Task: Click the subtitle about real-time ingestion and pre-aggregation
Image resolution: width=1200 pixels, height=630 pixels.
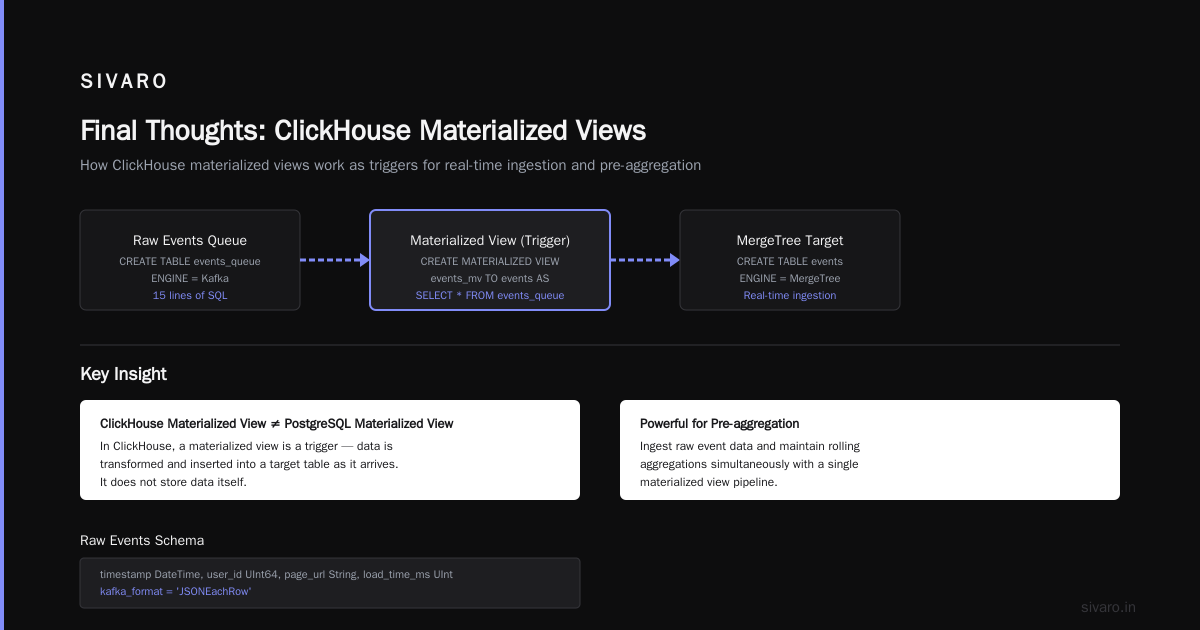Action: 390,165
